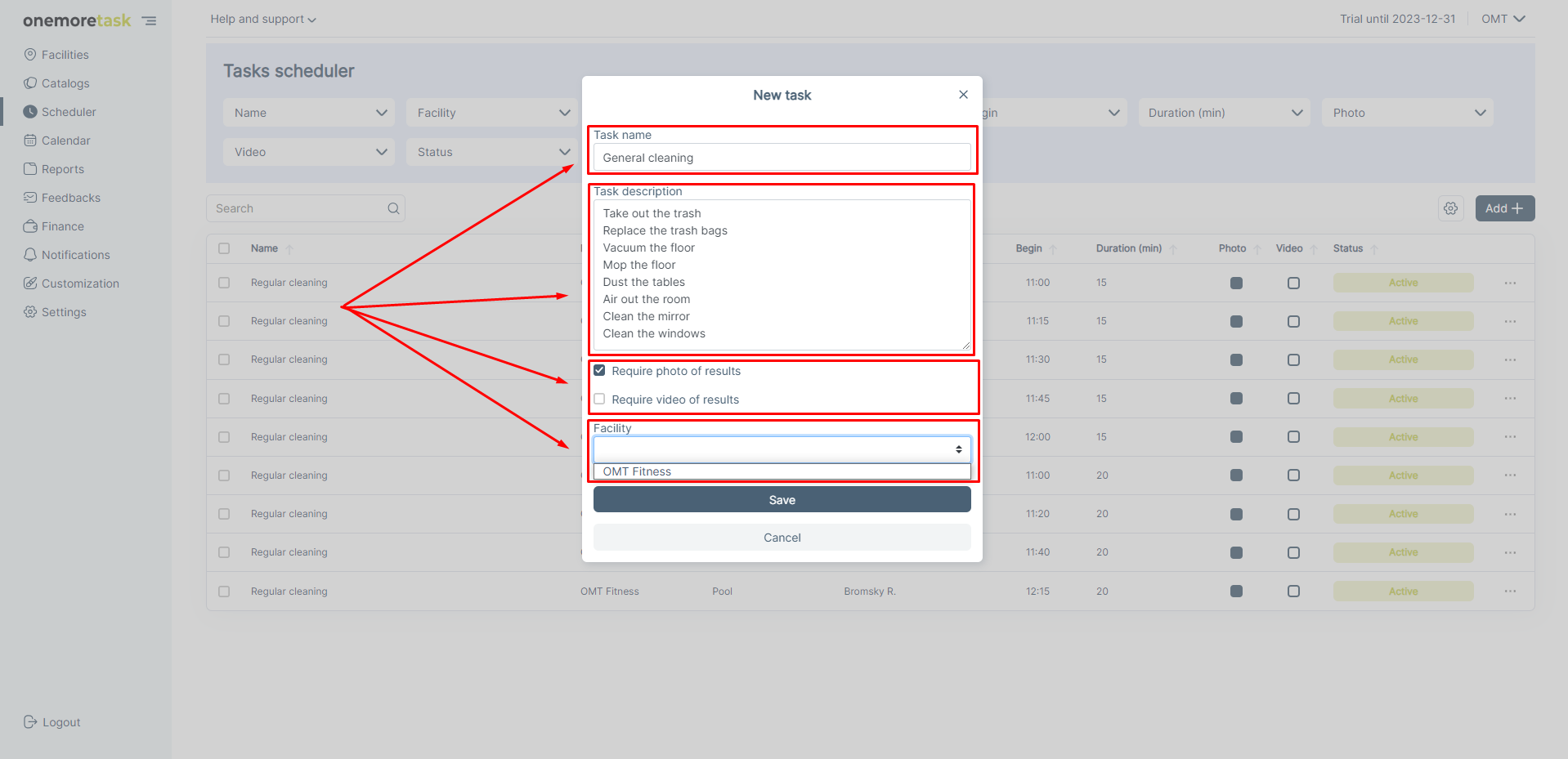
Task: Open the OMT account menu
Action: (x=1503, y=19)
